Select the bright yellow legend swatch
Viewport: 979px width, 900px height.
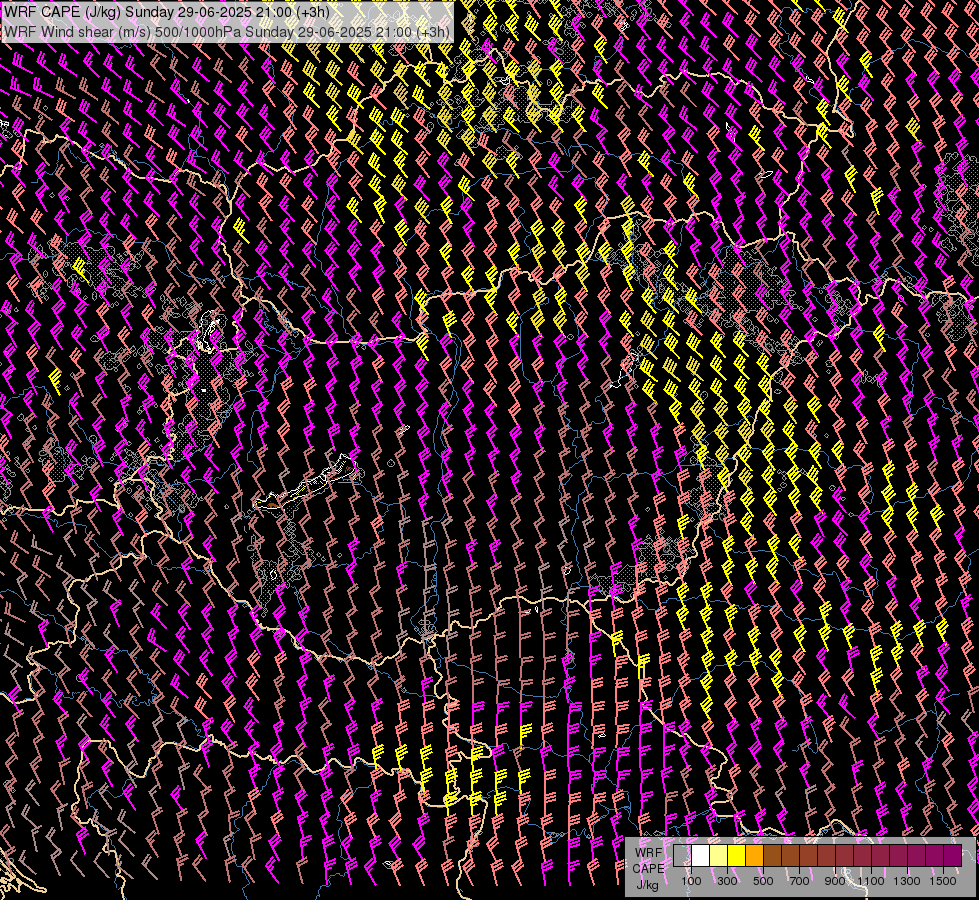737,855
